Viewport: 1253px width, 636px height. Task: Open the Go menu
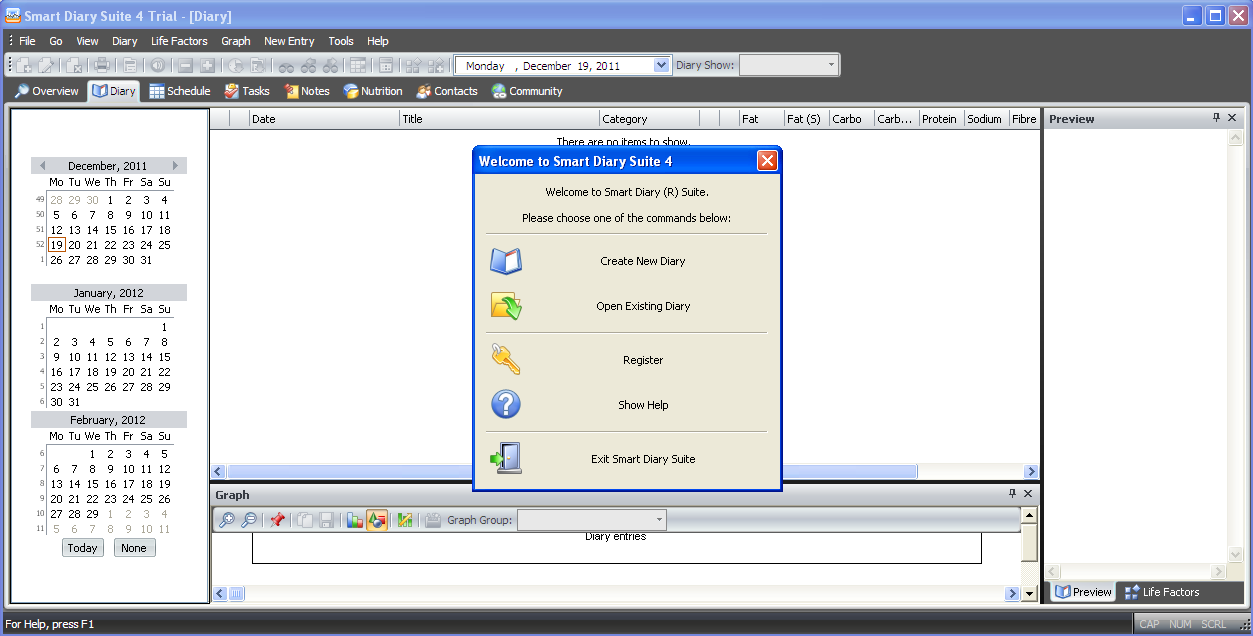(x=56, y=41)
